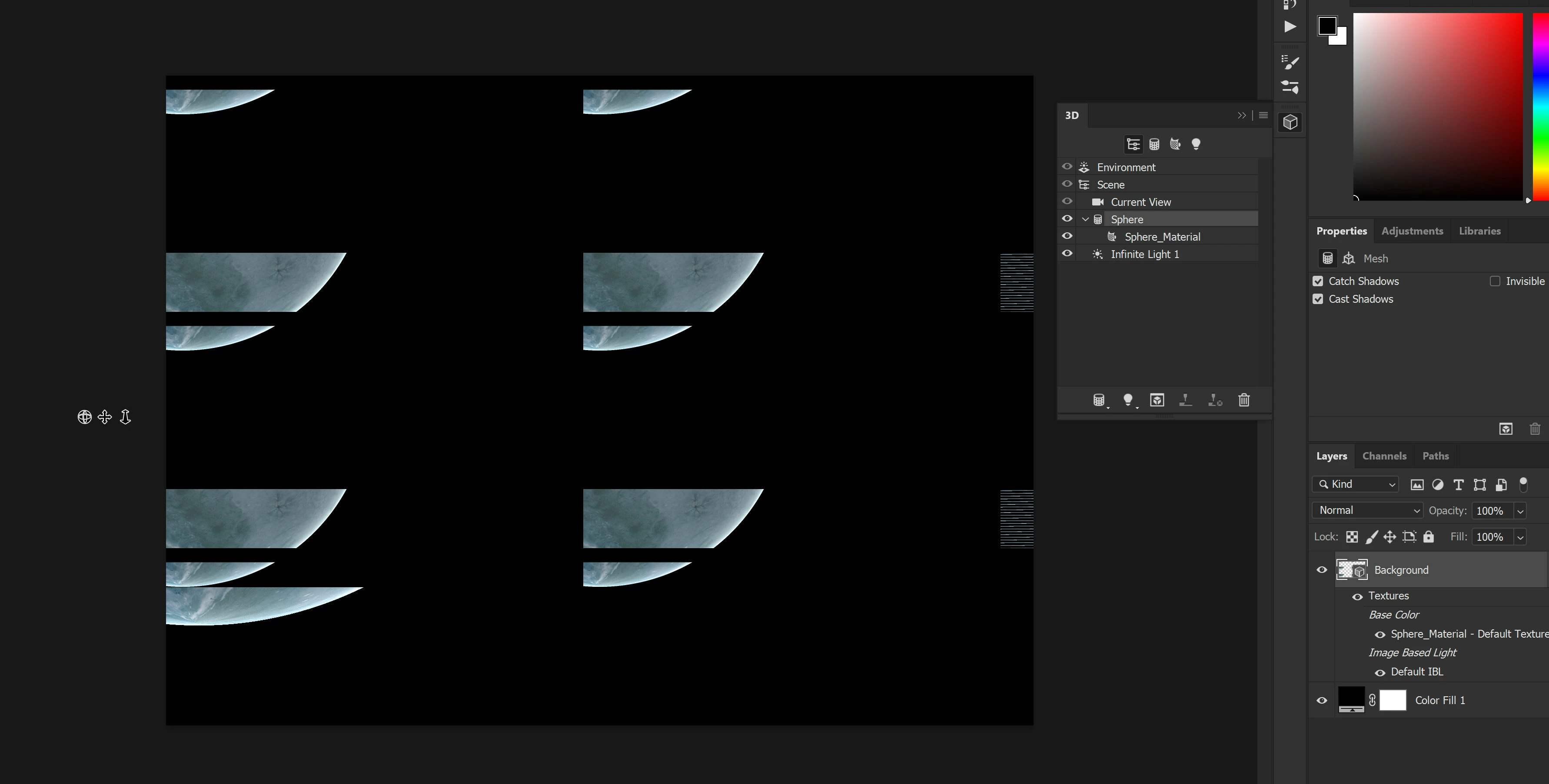Collapse the Sphere tree item
The width and height of the screenshot is (1549, 784).
[x=1085, y=220]
